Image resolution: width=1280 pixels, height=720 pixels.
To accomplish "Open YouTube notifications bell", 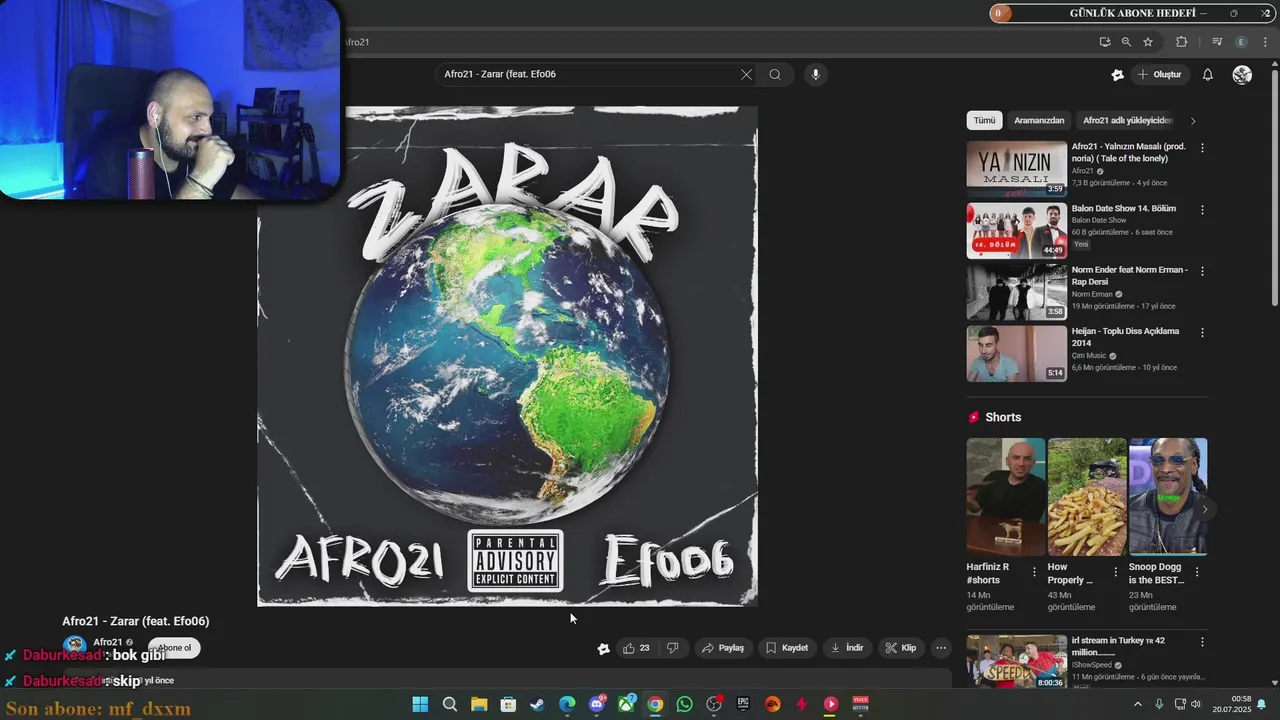I will [1207, 74].
